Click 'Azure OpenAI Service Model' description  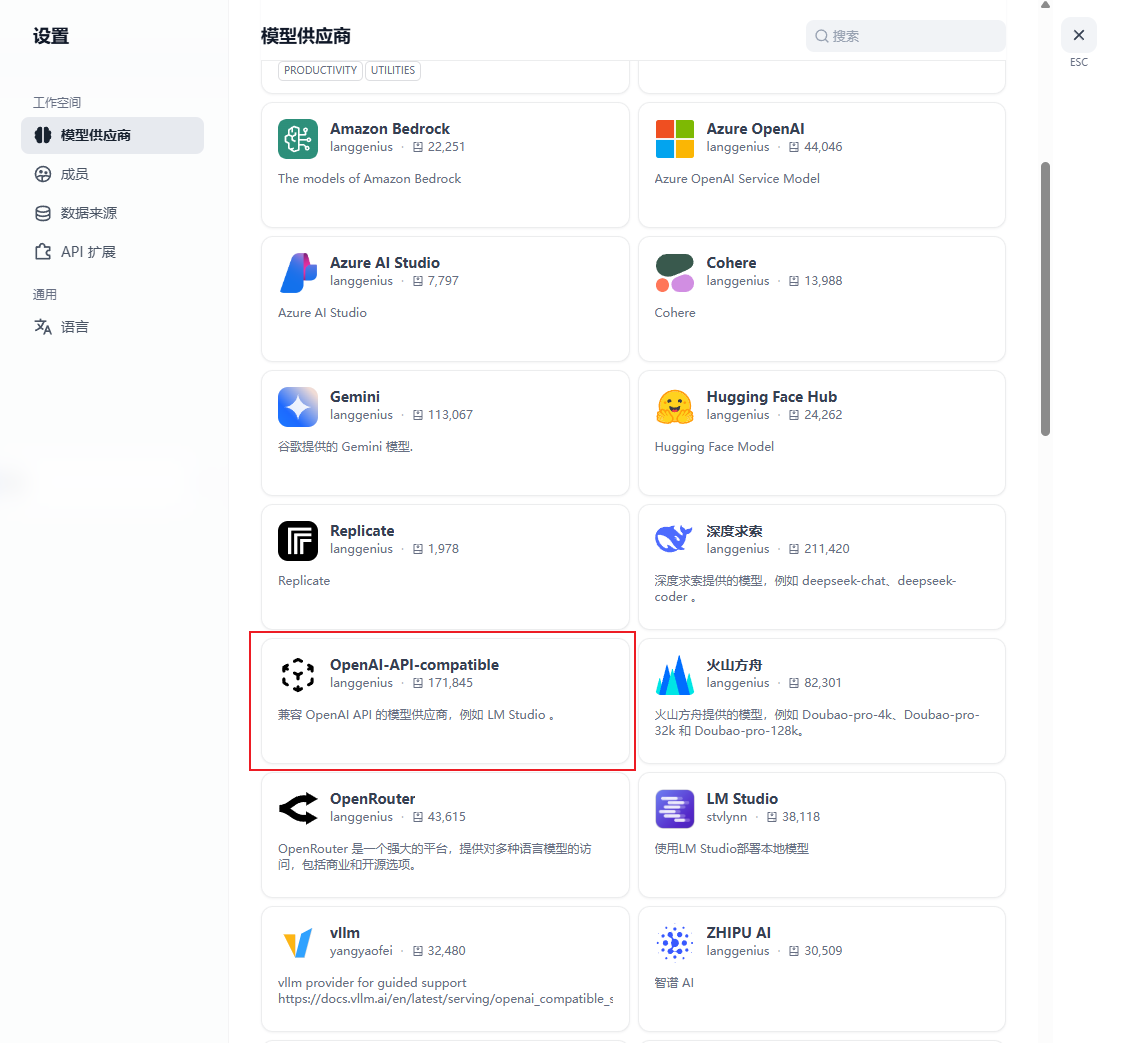coord(737,178)
